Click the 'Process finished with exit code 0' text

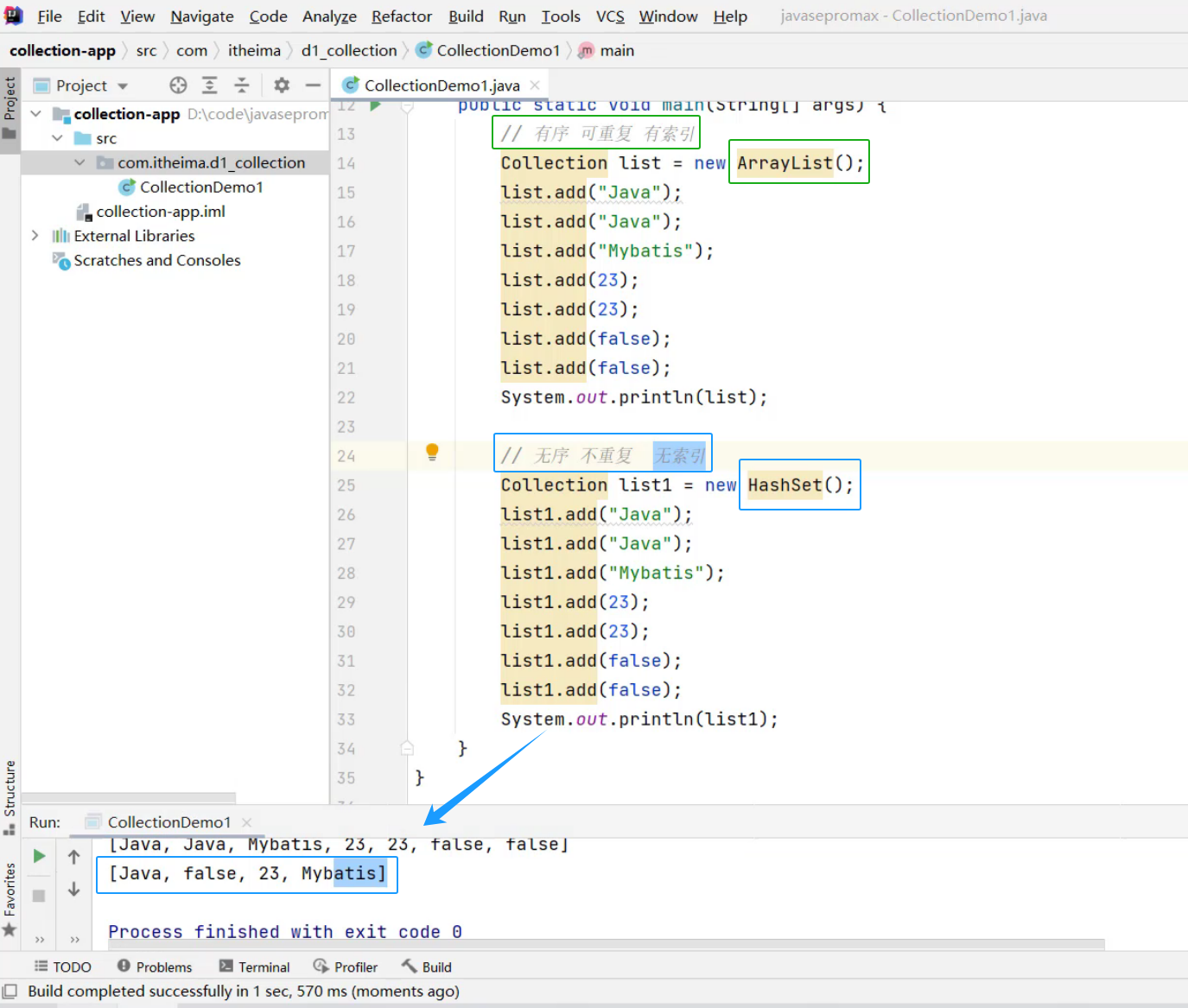click(x=285, y=932)
